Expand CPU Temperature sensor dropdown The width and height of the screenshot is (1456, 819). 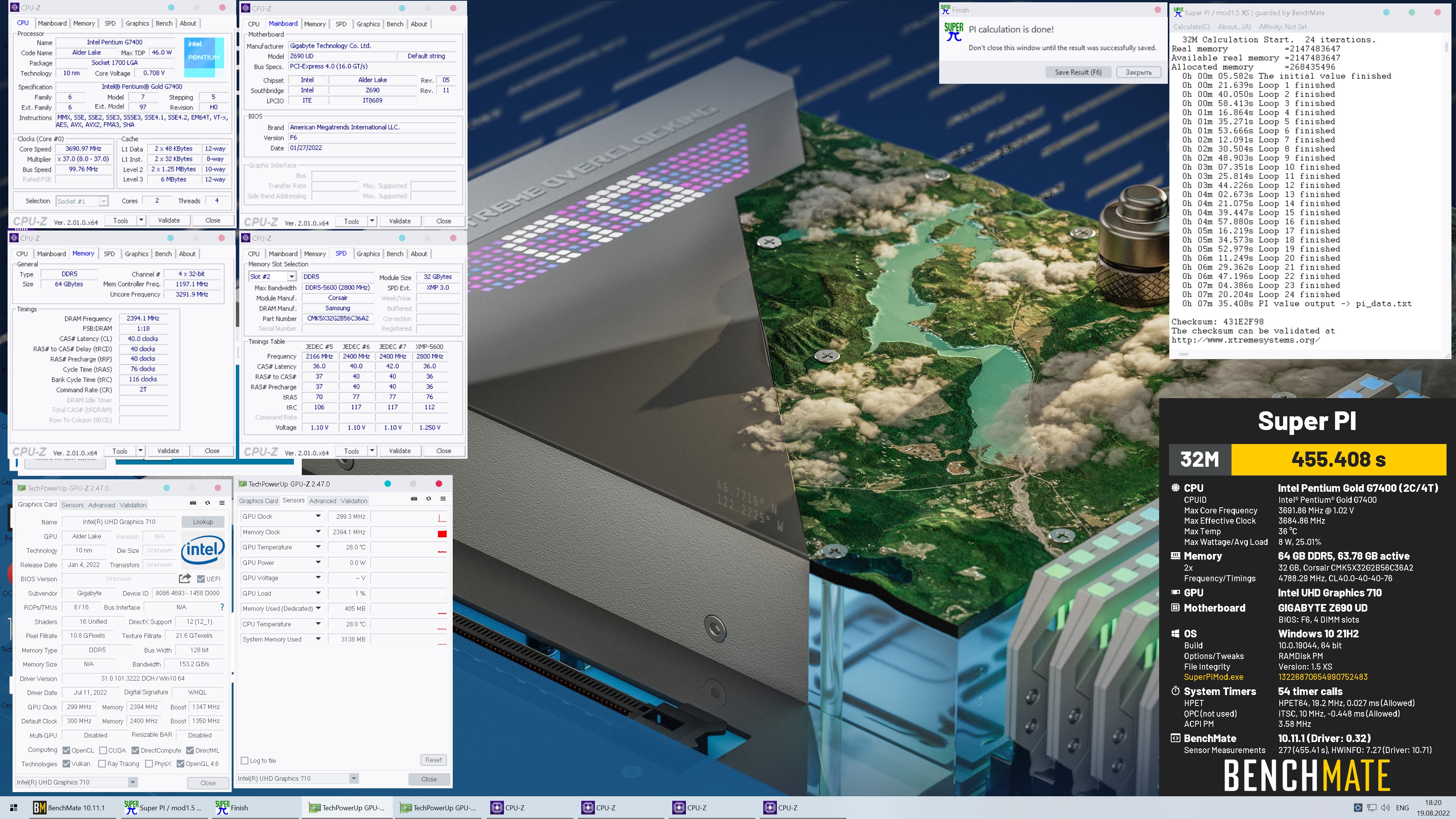pyautogui.click(x=318, y=624)
